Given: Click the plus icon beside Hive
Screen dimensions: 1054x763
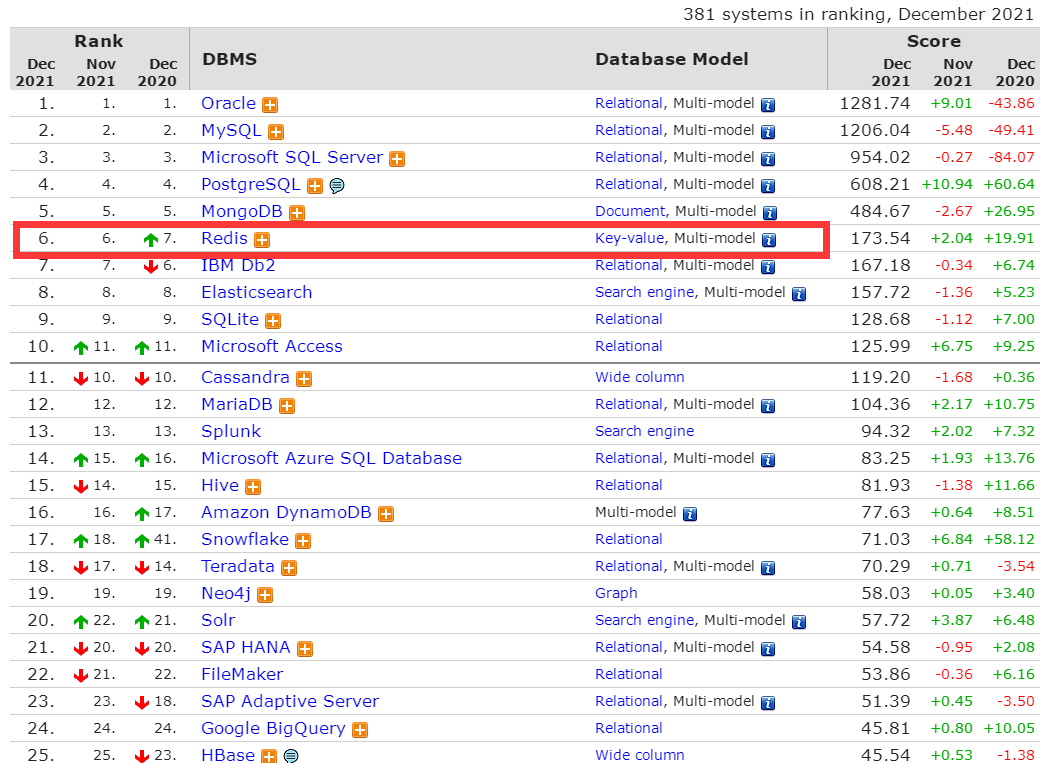Looking at the screenshot, I should [x=253, y=486].
